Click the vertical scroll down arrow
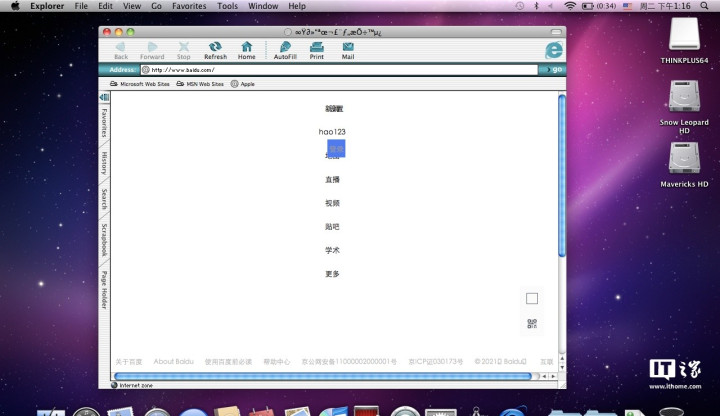 pos(562,367)
